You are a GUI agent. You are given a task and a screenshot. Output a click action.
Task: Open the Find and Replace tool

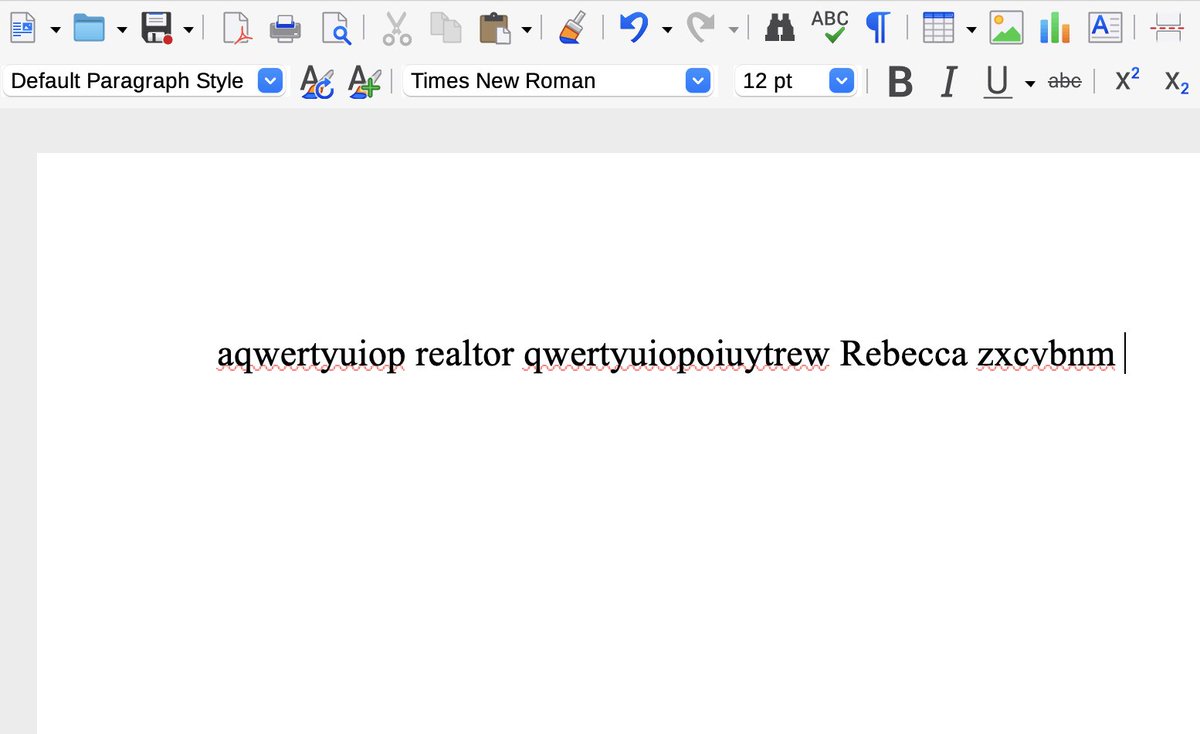pyautogui.click(x=779, y=28)
